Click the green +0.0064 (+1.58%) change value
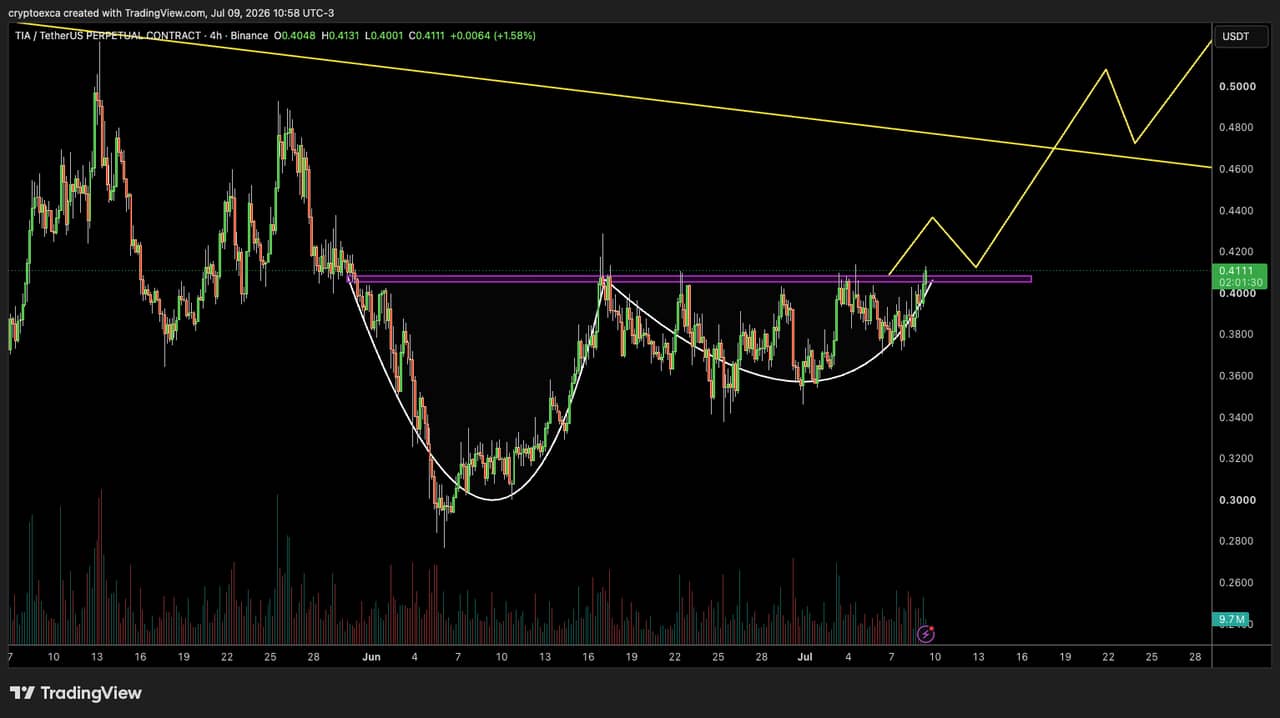 point(492,35)
